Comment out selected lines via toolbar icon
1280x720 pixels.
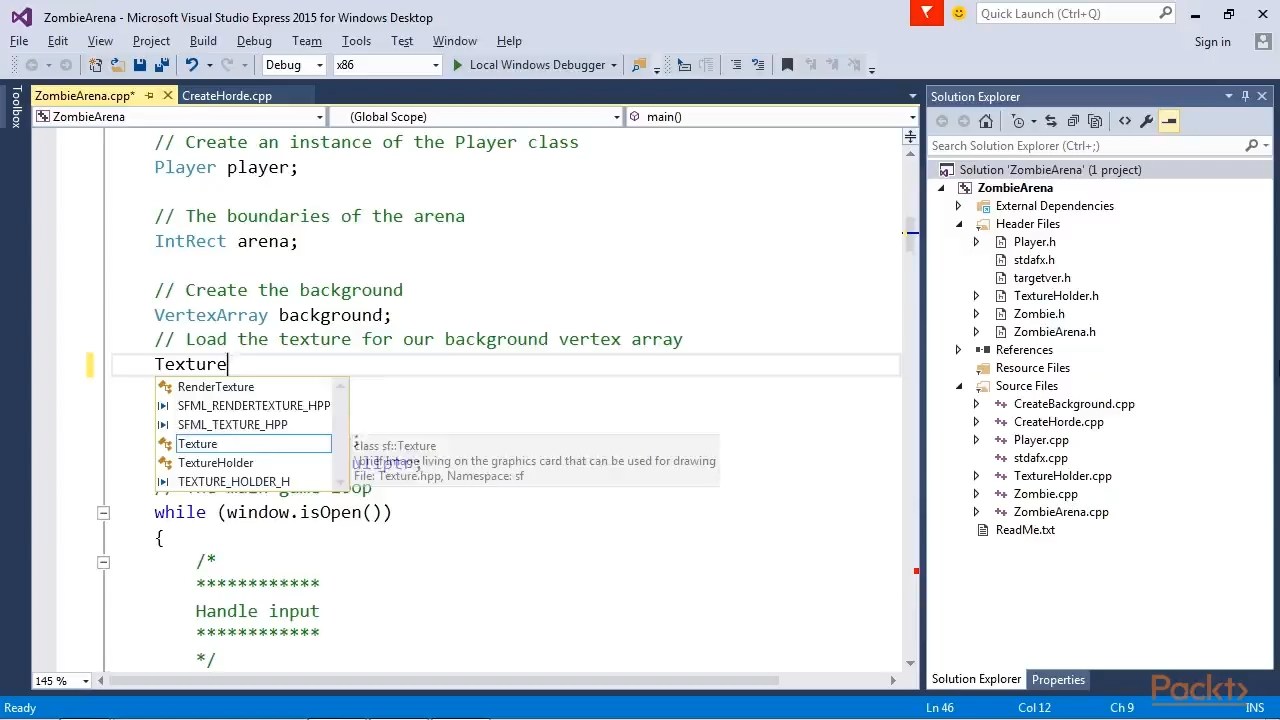736,65
